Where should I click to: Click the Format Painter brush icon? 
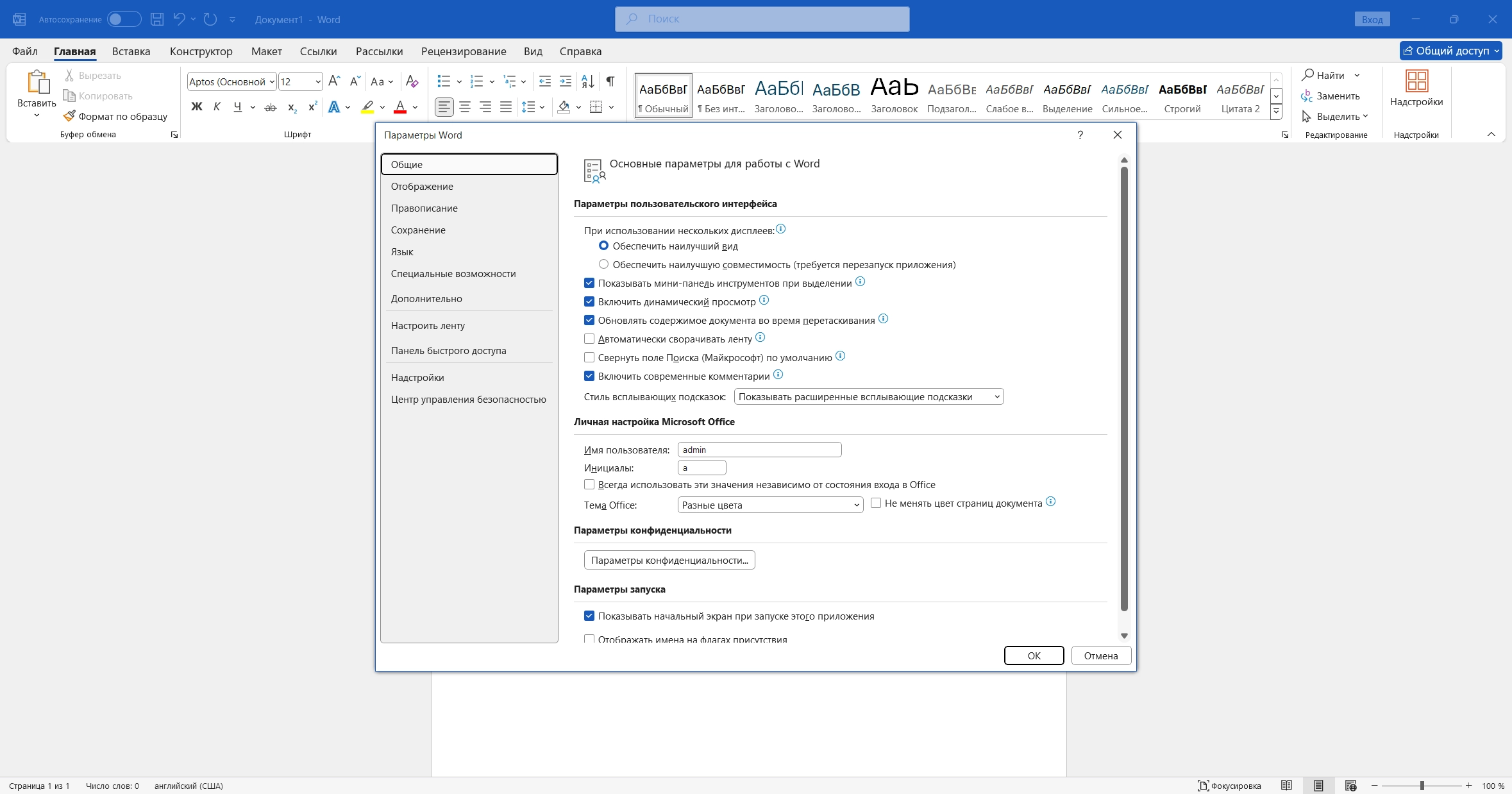[69, 116]
